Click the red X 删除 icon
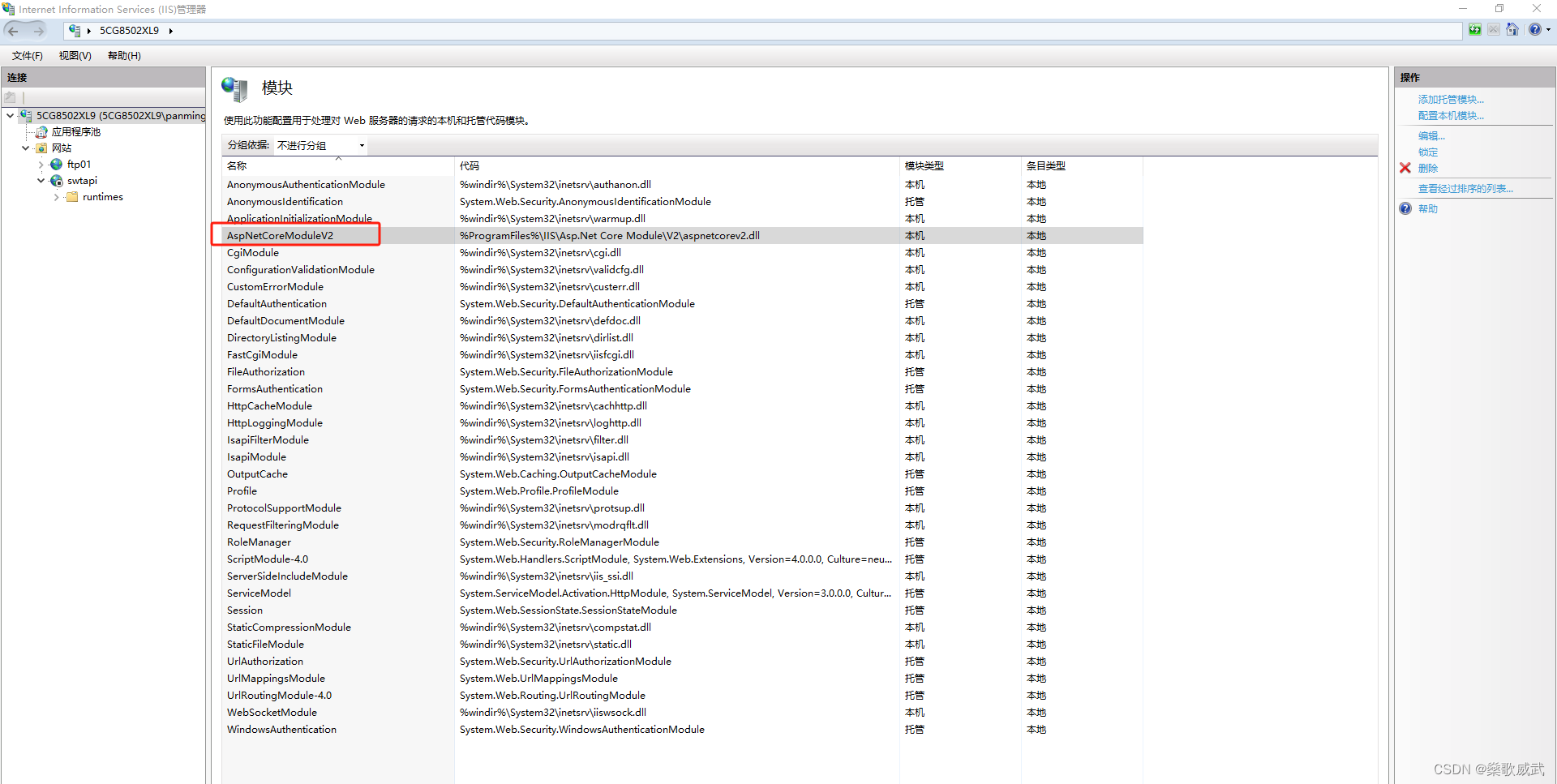Image resolution: width=1557 pixels, height=784 pixels. point(1405,168)
